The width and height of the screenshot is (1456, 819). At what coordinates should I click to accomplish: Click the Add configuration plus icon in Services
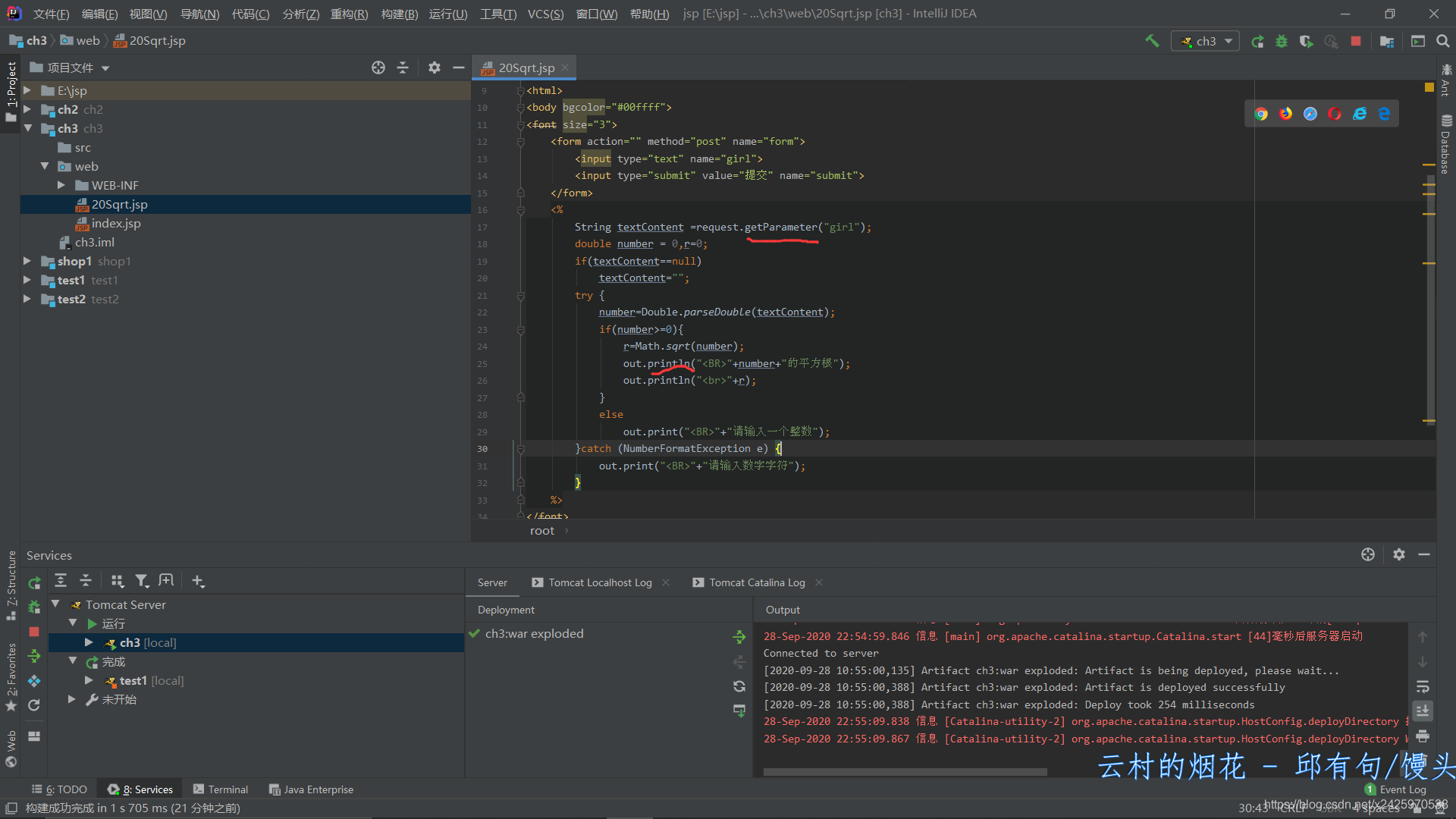point(196,580)
